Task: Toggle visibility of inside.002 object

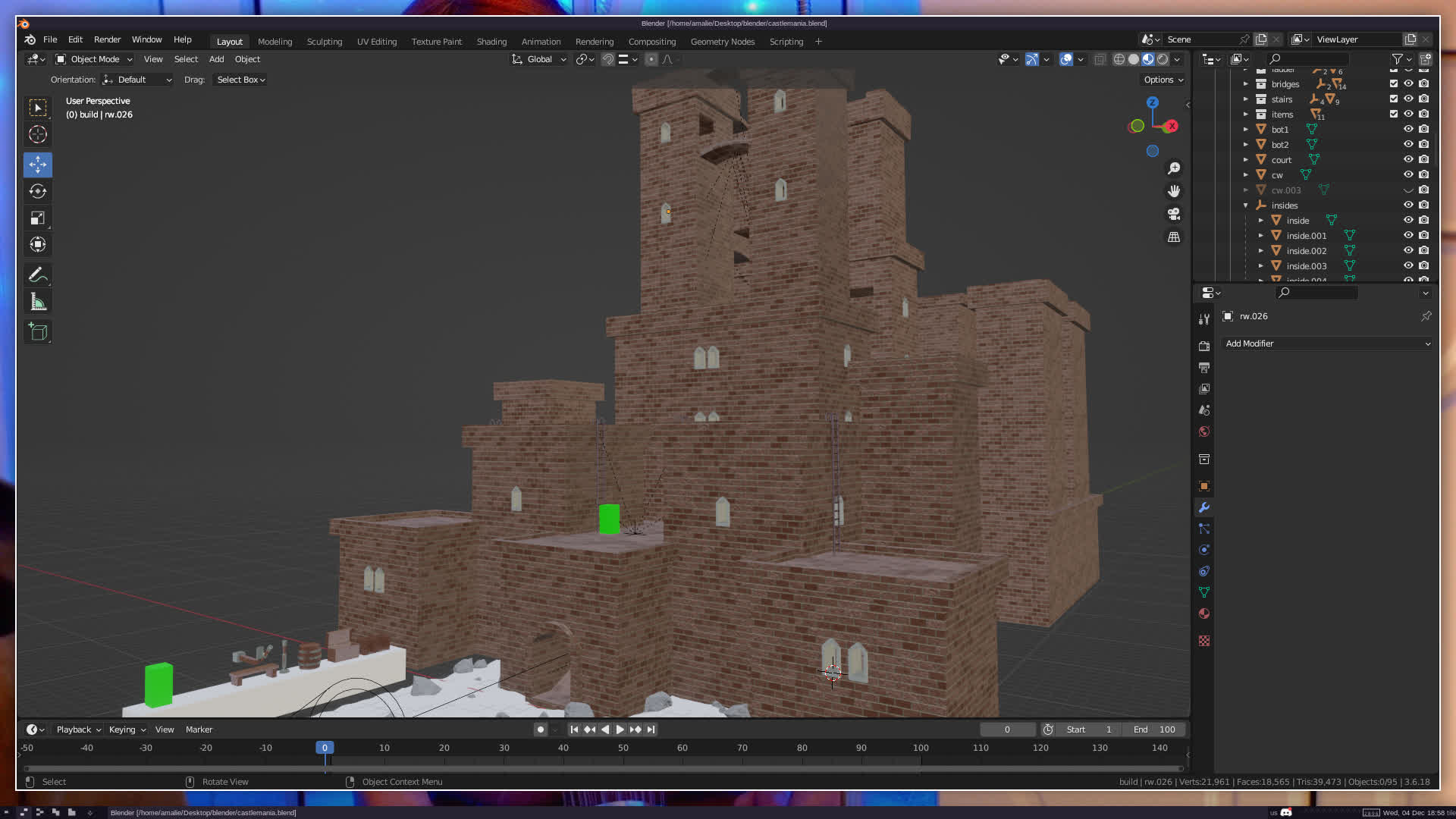Action: click(1408, 250)
